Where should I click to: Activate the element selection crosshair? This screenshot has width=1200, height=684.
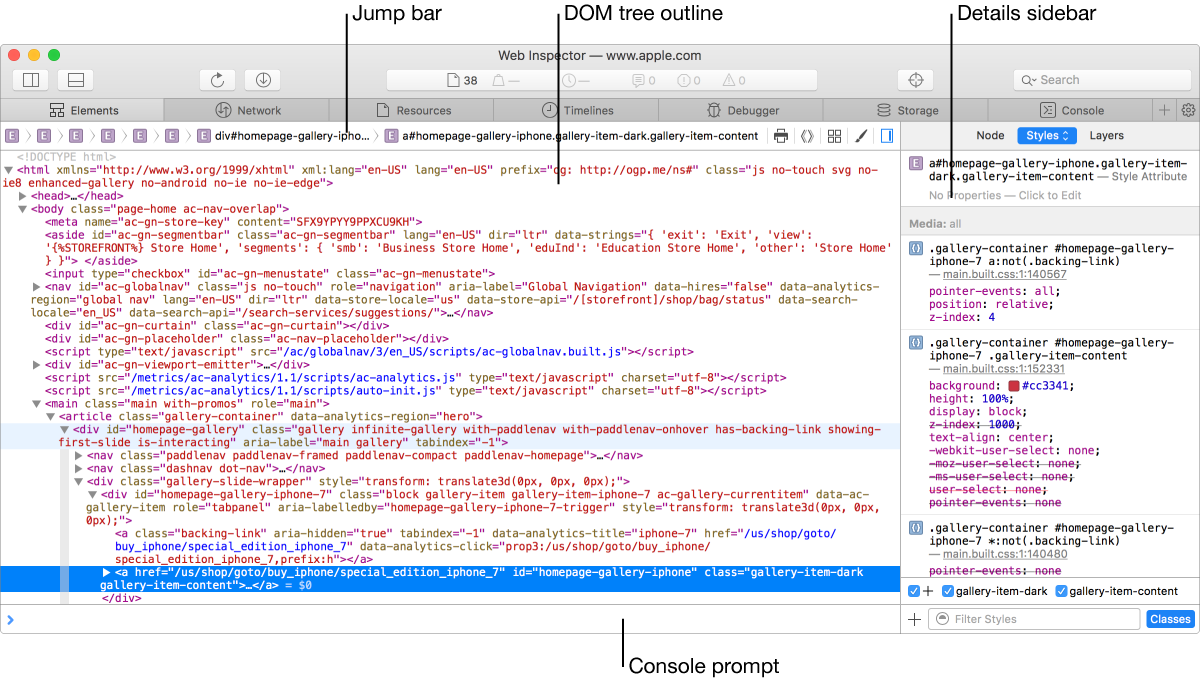coord(914,80)
